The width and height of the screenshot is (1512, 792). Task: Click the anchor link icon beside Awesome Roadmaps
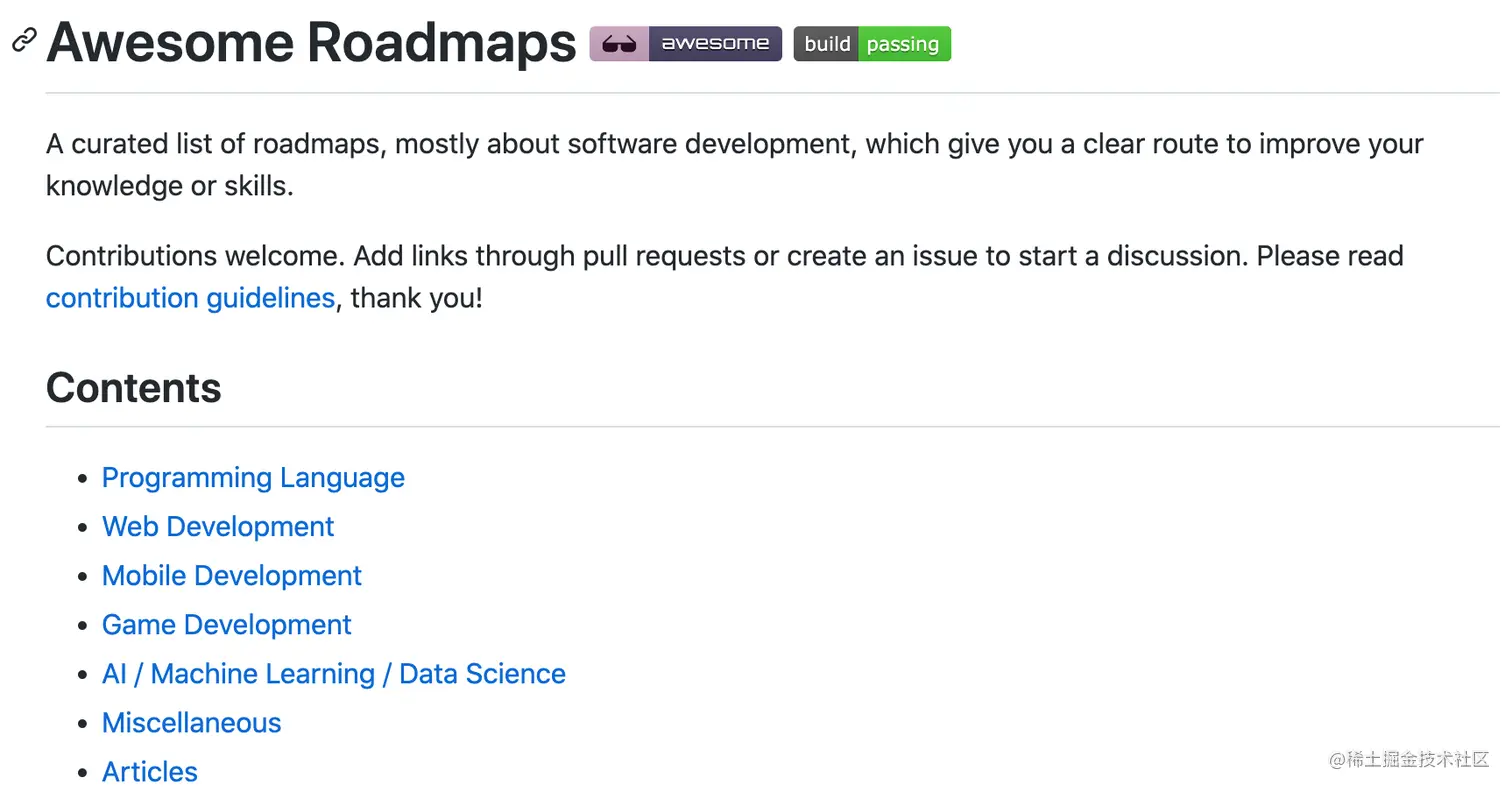coord(23,40)
